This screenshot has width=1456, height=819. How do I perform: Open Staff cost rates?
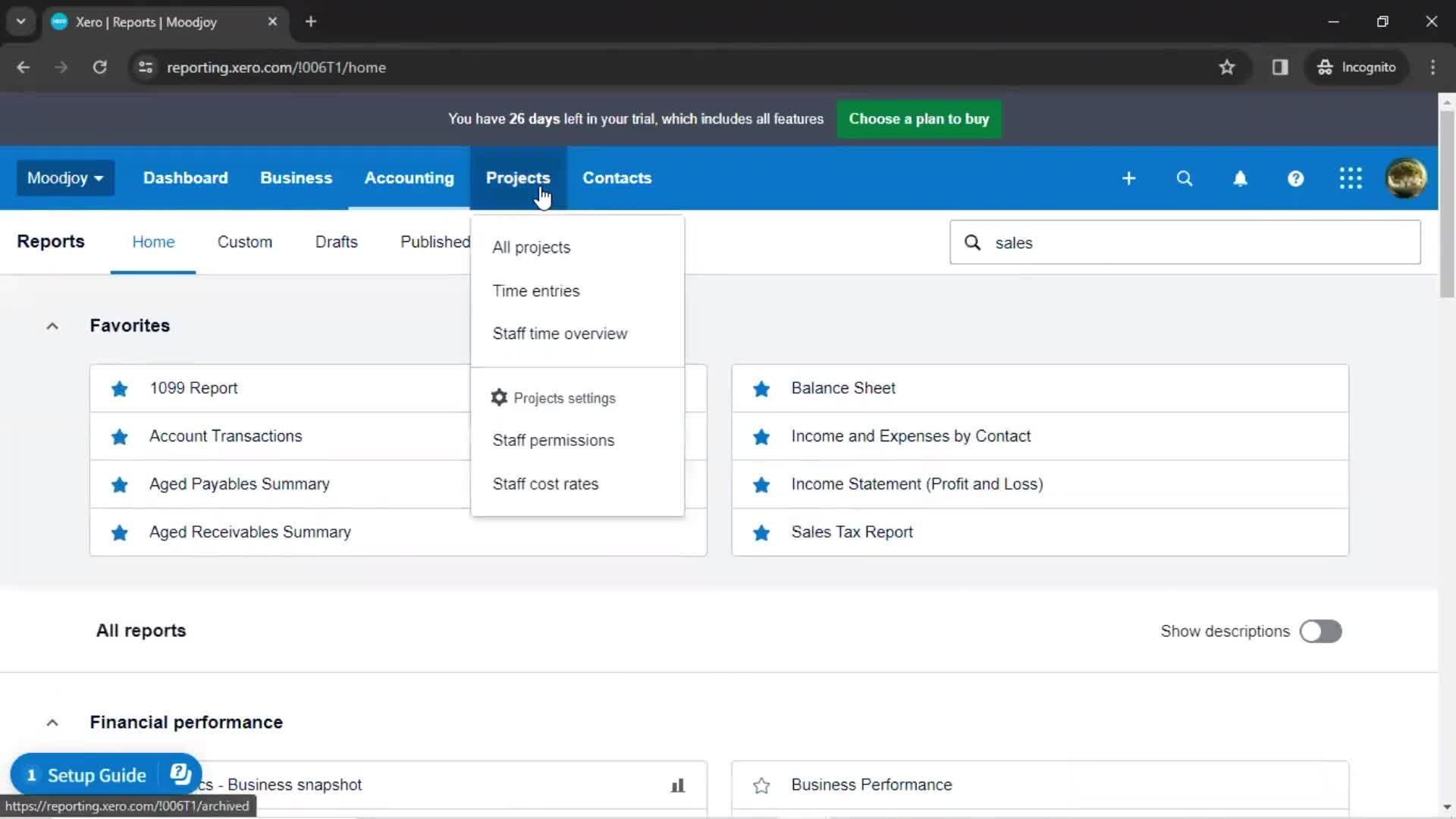pos(577,484)
